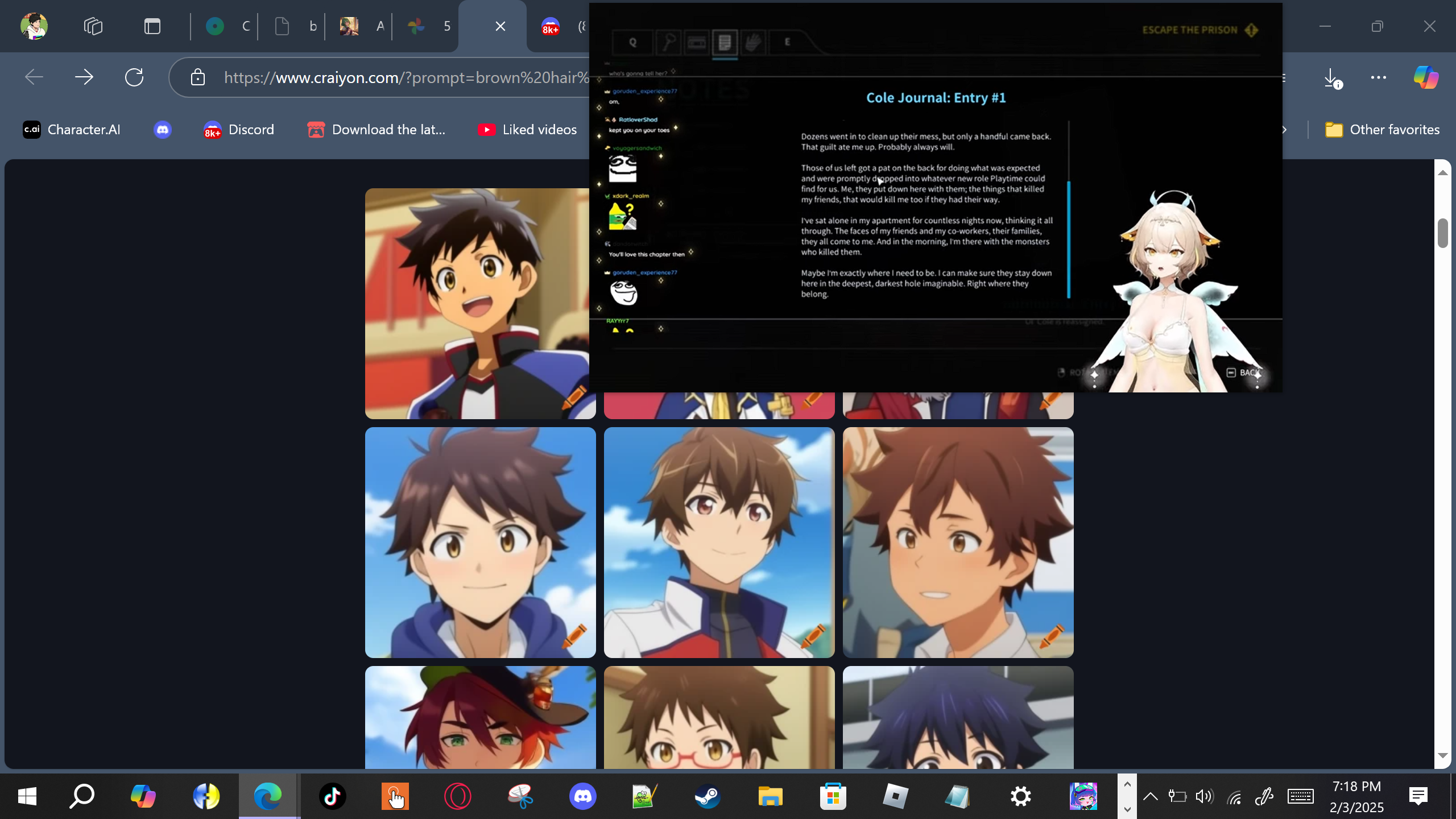1456x819 pixels.
Task: Click the Craiyon URL address bar
Action: click(x=406, y=77)
